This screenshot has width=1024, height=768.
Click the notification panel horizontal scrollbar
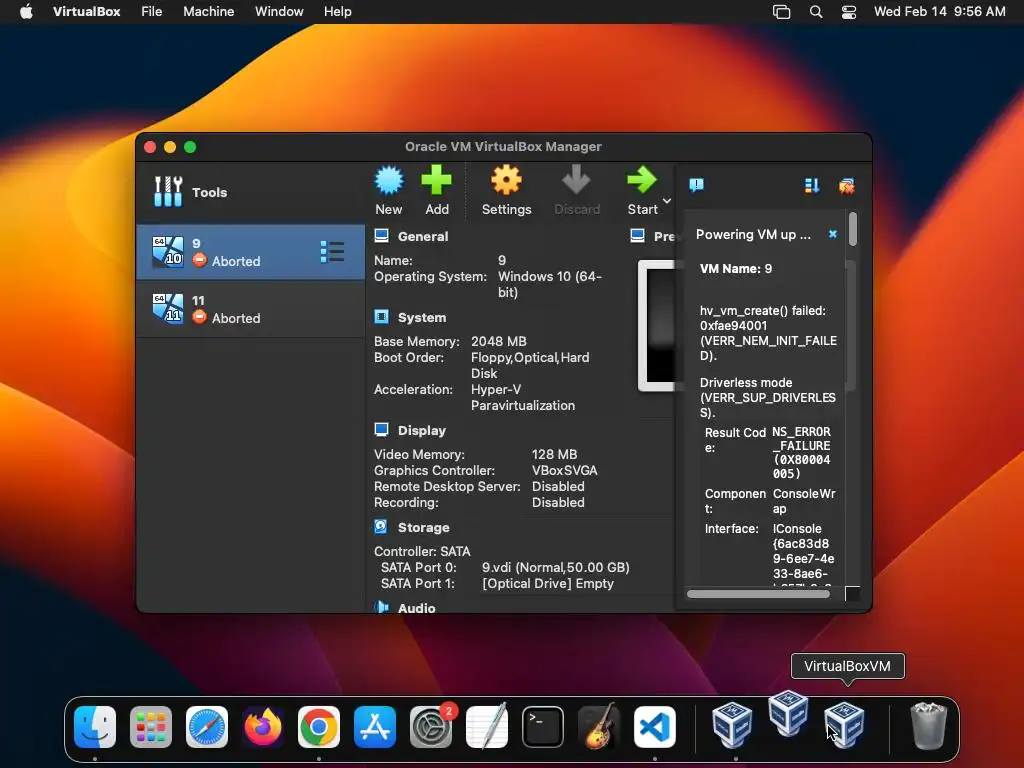[758, 594]
